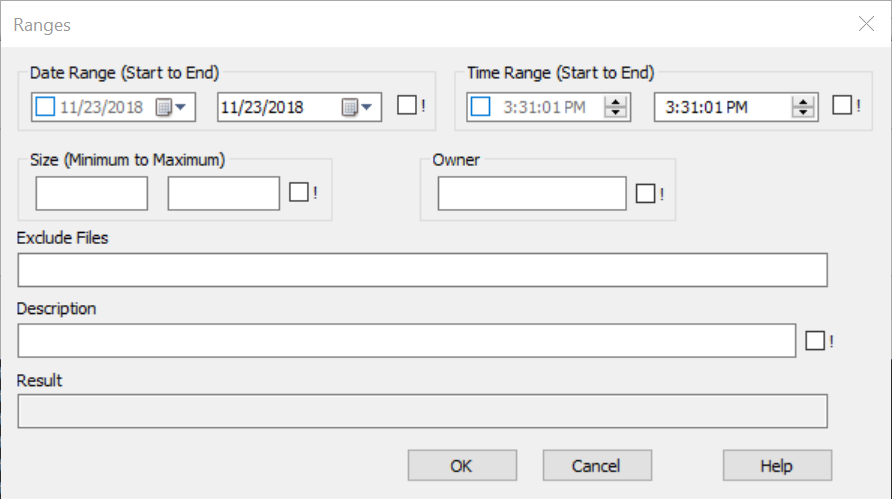Close the Ranges window
This screenshot has height=499, width=892.
866,24
